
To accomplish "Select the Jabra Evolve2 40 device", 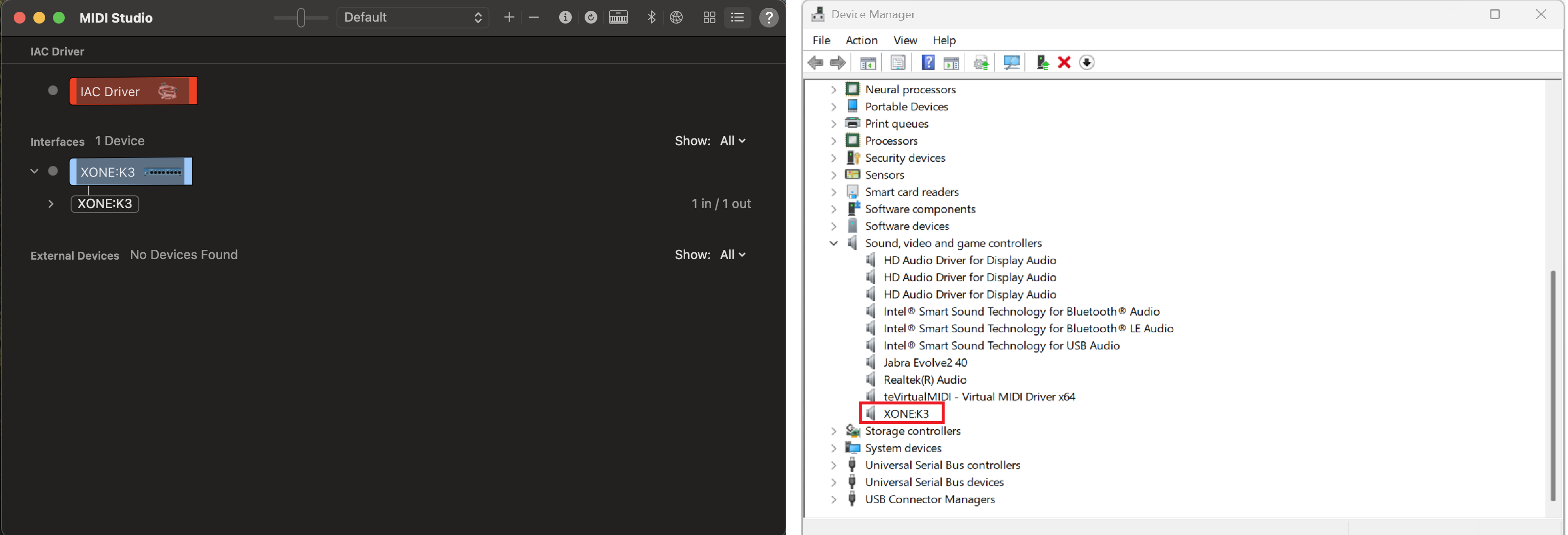I will coord(925,363).
